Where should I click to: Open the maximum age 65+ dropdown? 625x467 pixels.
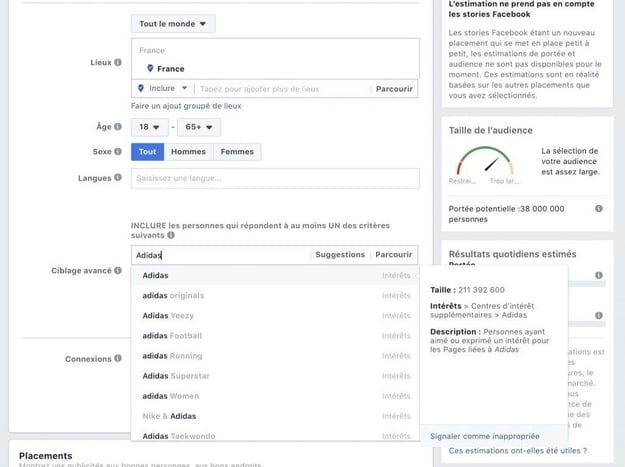[x=199, y=127]
